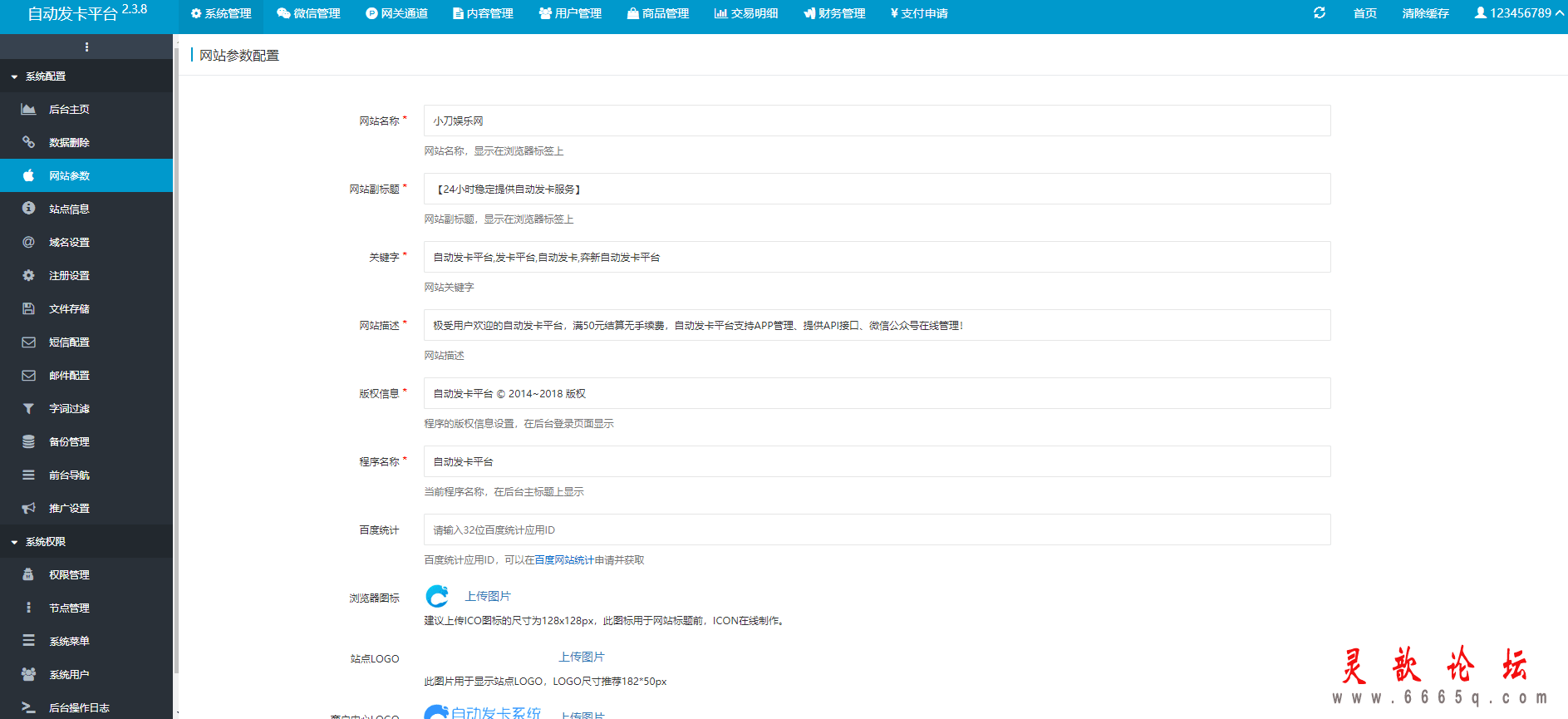Viewport: 1568px width, 719px height.
Task: Open the 微信管理 top menu
Action: point(309,13)
